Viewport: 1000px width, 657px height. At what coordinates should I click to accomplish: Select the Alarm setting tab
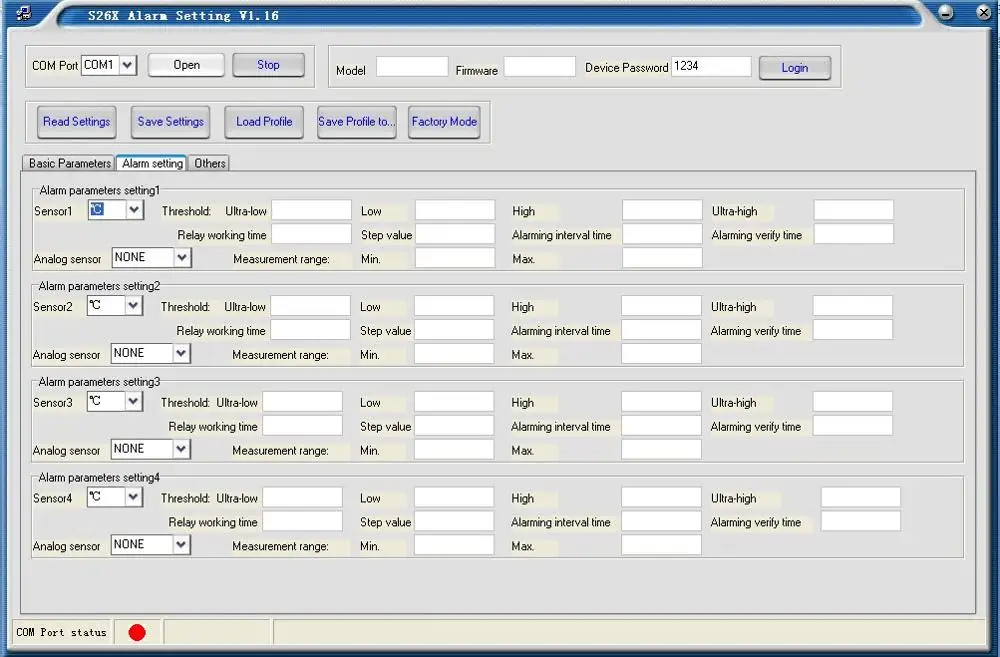152,163
